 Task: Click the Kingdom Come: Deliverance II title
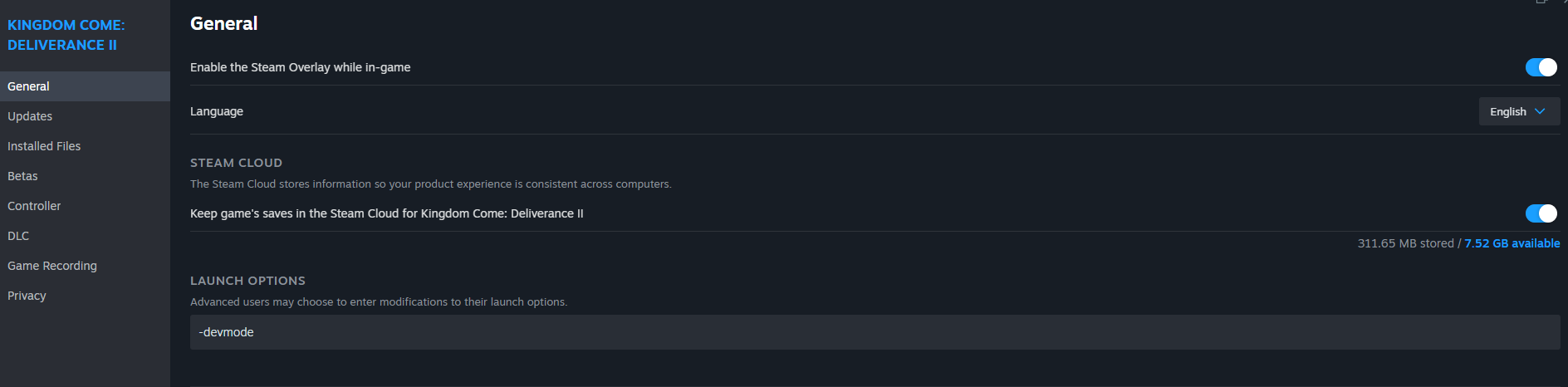(x=66, y=35)
